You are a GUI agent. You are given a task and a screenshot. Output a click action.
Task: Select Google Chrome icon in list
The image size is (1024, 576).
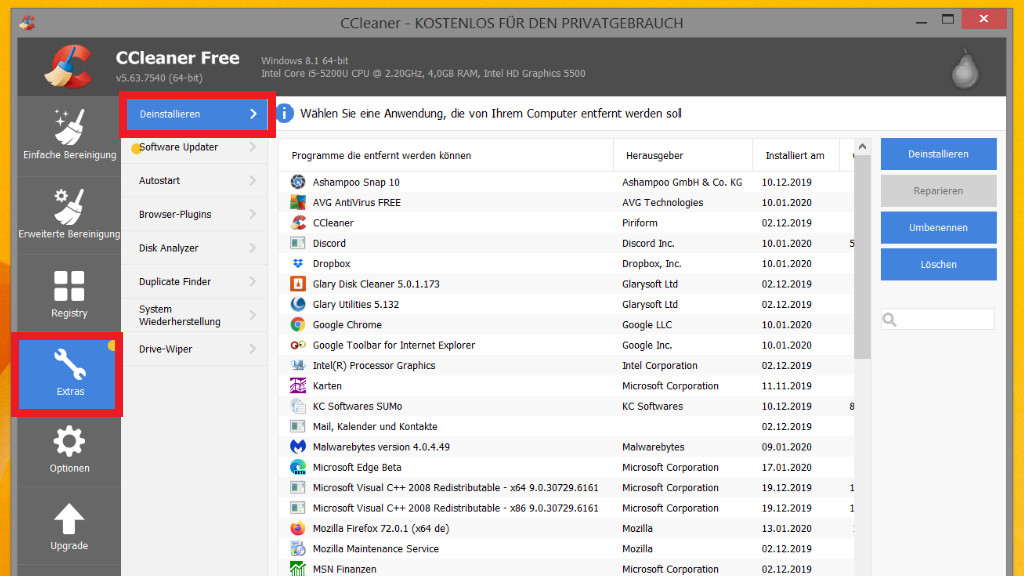point(297,324)
